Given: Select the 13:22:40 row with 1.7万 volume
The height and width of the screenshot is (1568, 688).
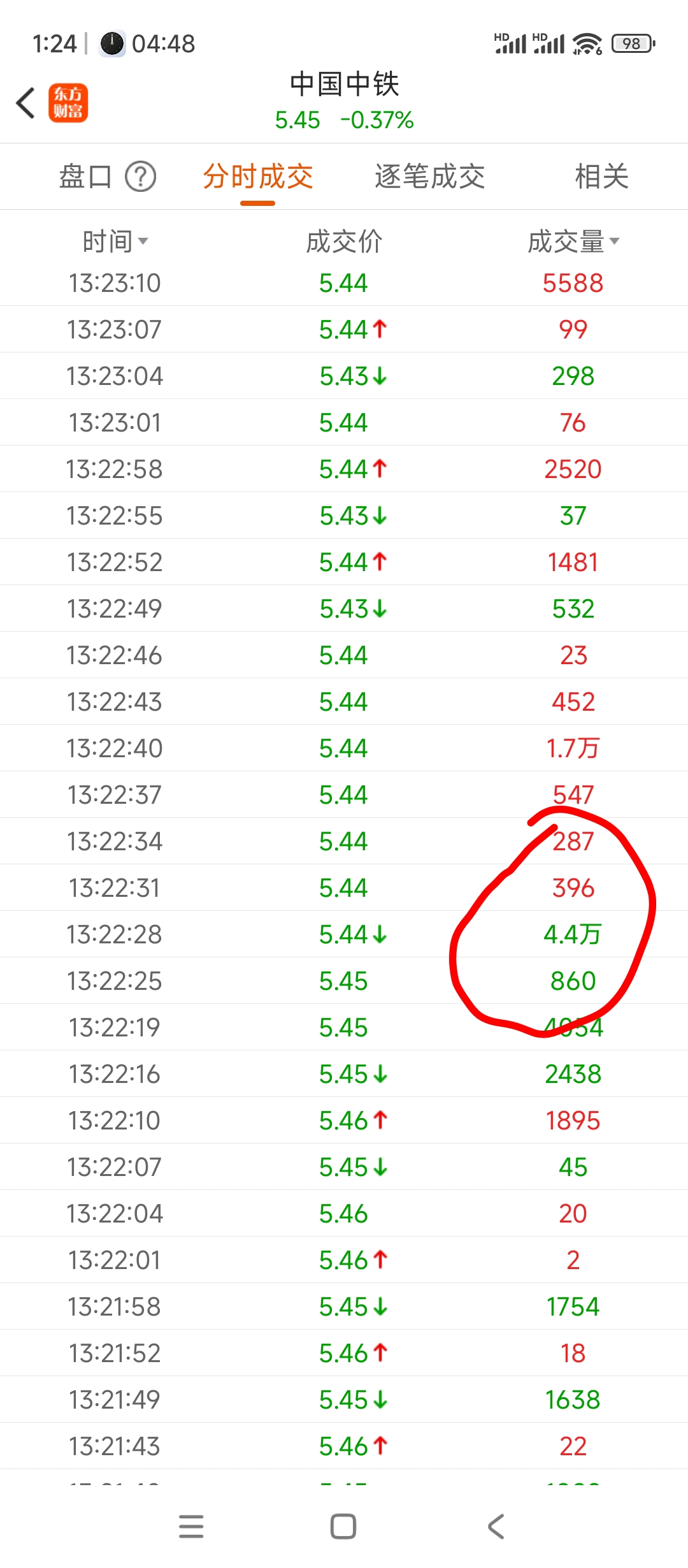Looking at the screenshot, I should 344,748.
